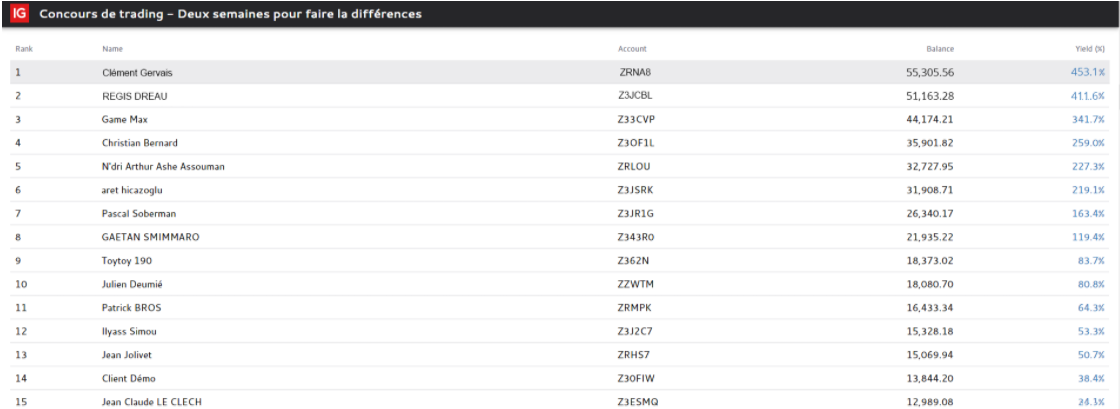Viewport: 1120px width, 409px height.
Task: Click the 411.6% yield value
Action: pos(1087,96)
